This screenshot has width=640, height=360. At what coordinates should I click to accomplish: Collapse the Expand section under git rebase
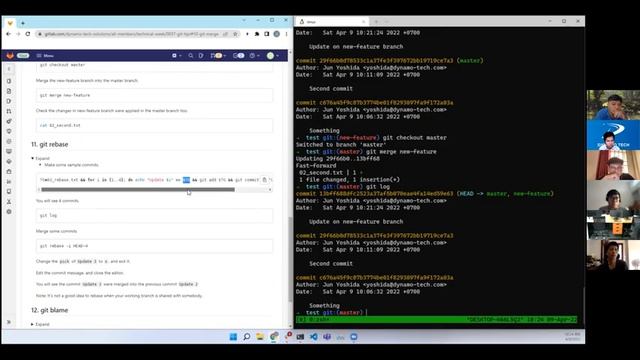click(40, 158)
